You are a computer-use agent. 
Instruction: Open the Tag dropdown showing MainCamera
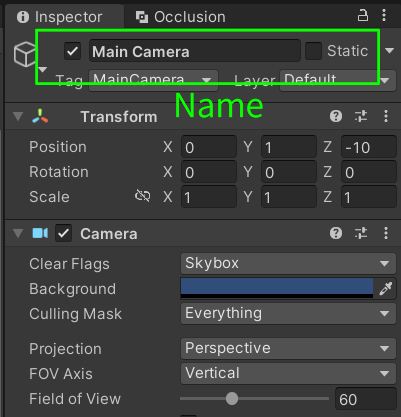click(x=153, y=80)
